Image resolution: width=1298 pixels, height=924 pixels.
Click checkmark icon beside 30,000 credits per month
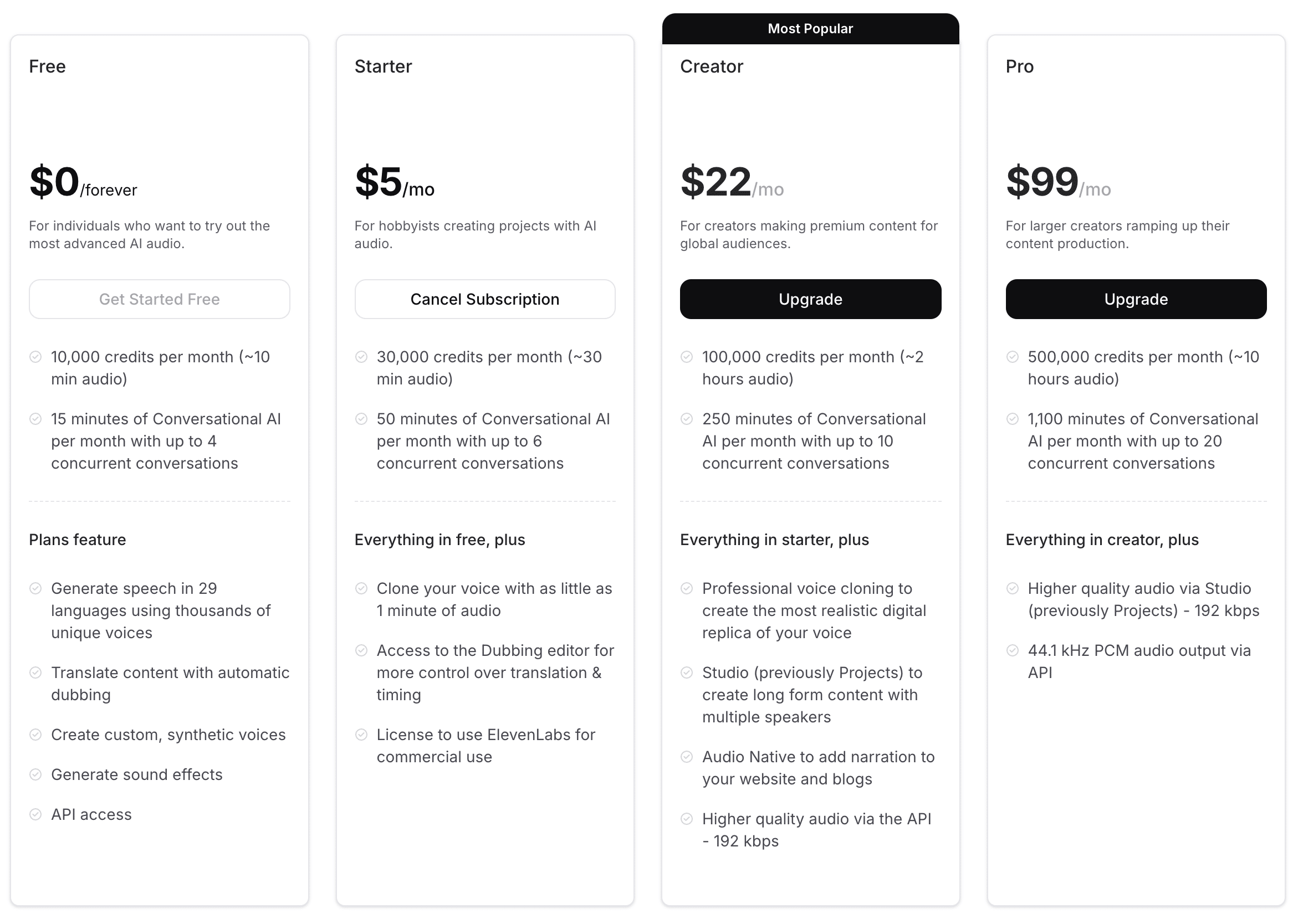[x=361, y=357]
